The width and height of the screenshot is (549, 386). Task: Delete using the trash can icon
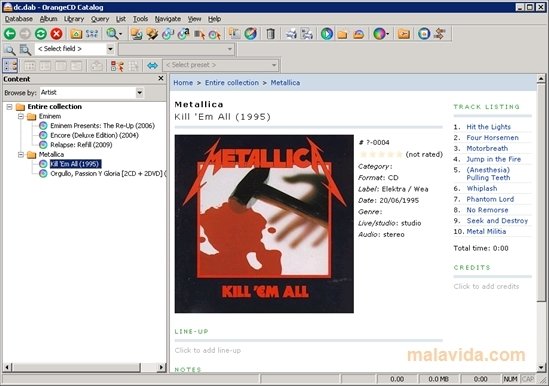(x=270, y=34)
